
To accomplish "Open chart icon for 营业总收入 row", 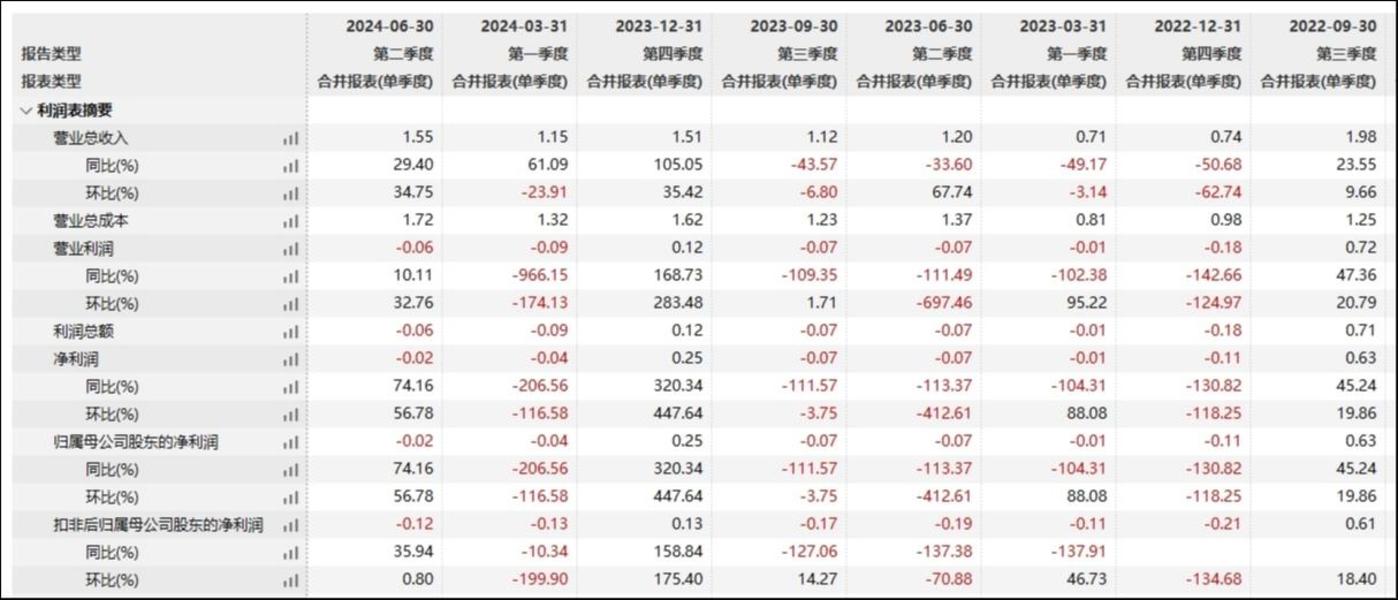I will point(290,139).
